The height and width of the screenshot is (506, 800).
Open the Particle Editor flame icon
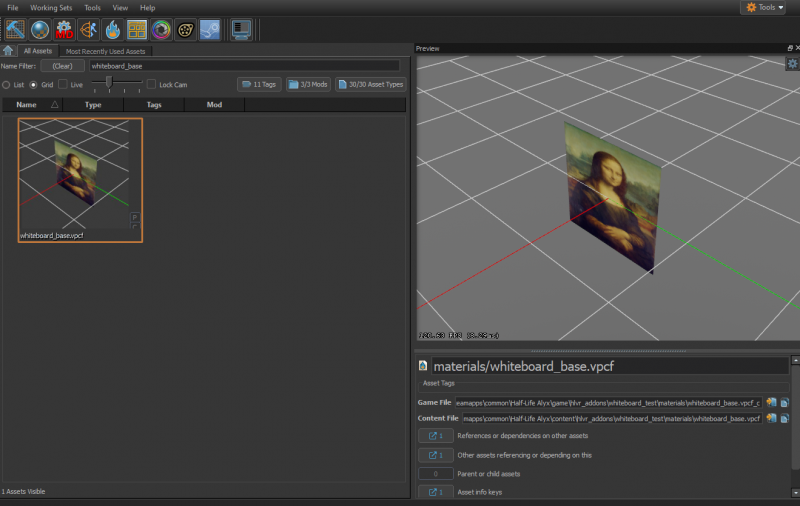[x=113, y=30]
